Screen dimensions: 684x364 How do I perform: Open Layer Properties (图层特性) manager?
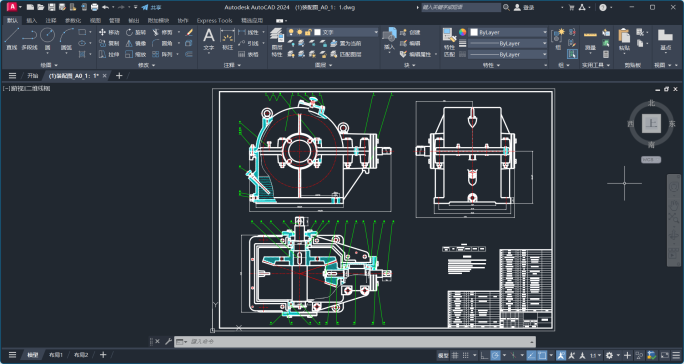pos(277,43)
